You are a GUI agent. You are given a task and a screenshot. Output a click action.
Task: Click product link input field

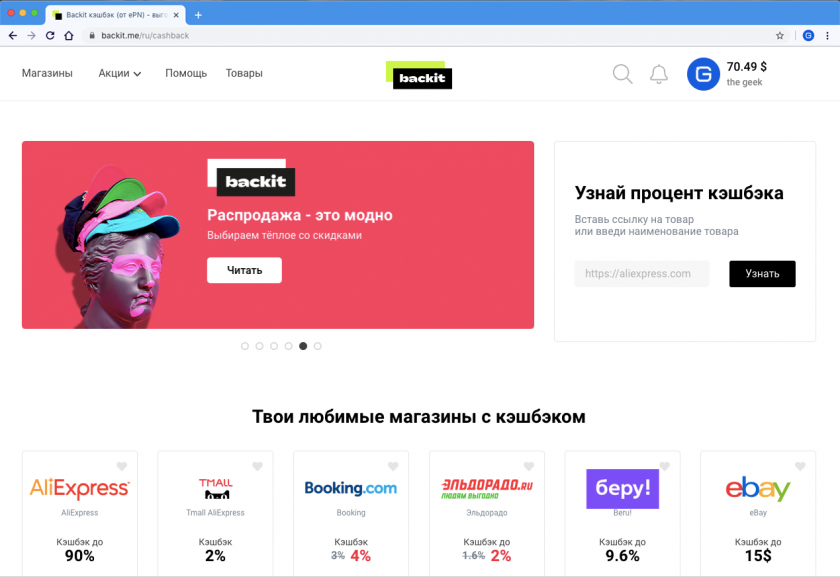[642, 274]
